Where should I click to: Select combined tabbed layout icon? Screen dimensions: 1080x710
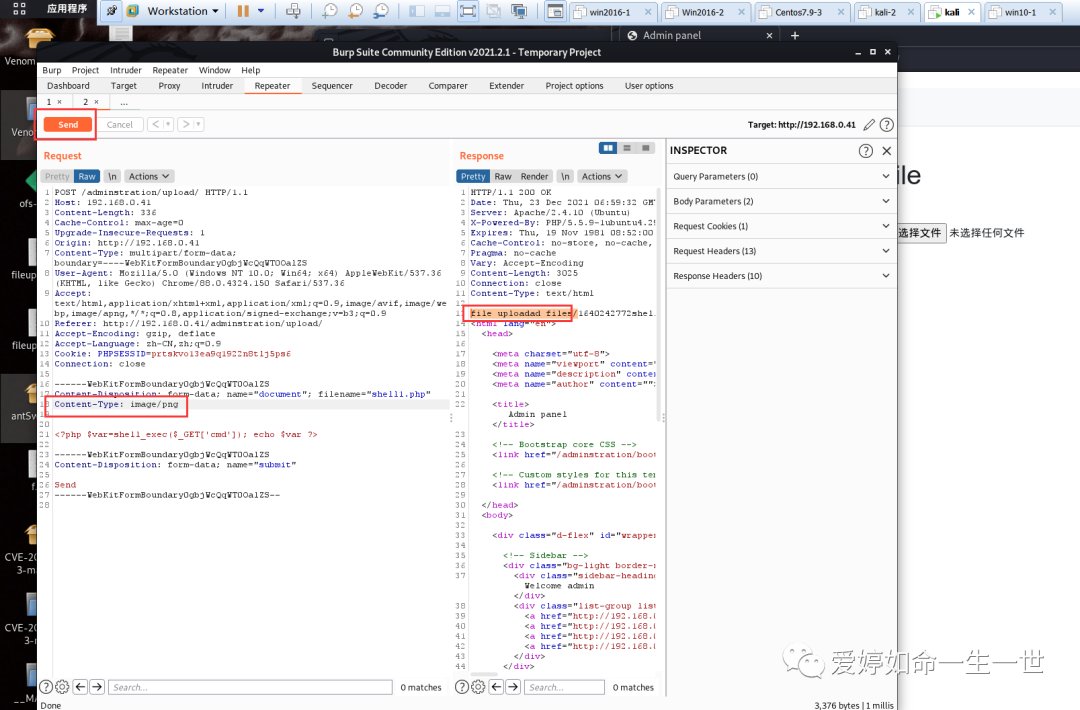click(645, 148)
